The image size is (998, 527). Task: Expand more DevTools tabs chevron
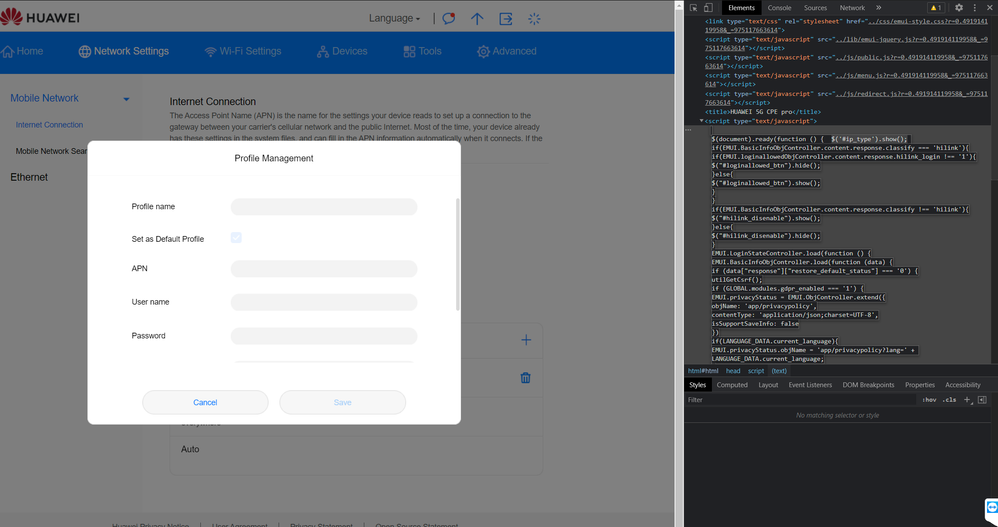879,8
